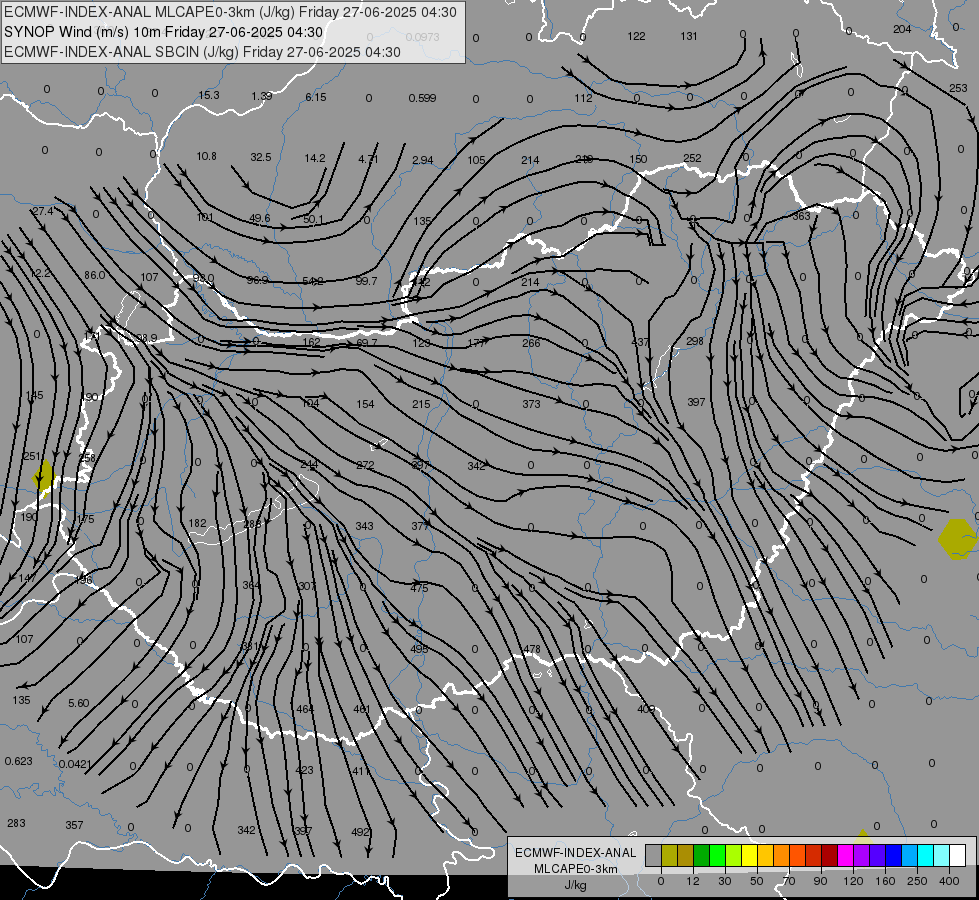Click the legend tick label 30

tap(724, 881)
